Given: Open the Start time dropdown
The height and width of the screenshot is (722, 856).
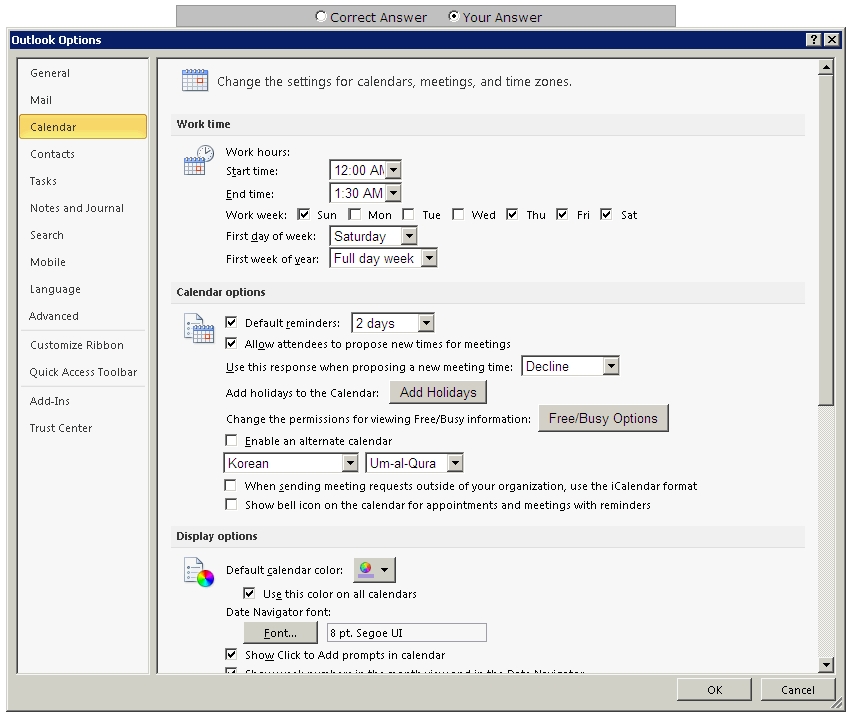Looking at the screenshot, I should (x=394, y=170).
